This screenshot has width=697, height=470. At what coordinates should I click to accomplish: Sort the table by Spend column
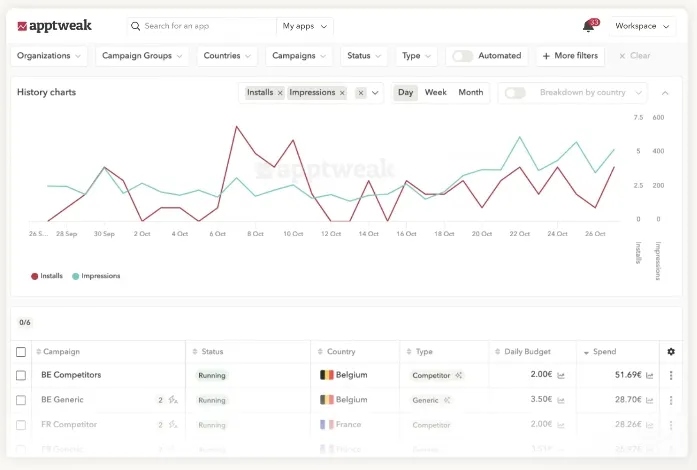(604, 352)
